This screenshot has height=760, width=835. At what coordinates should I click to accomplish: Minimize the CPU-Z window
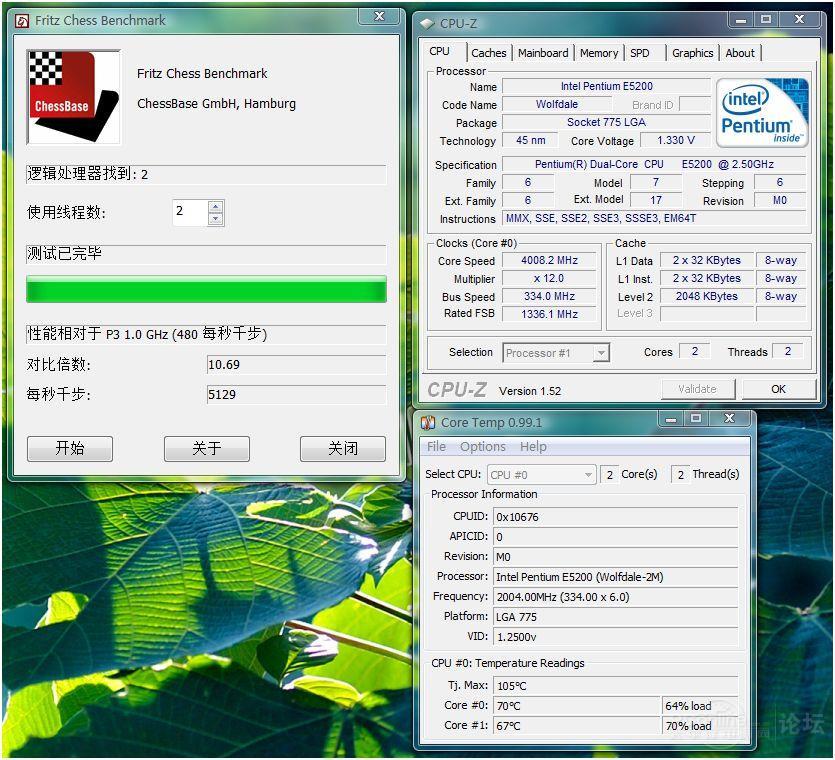click(740, 20)
